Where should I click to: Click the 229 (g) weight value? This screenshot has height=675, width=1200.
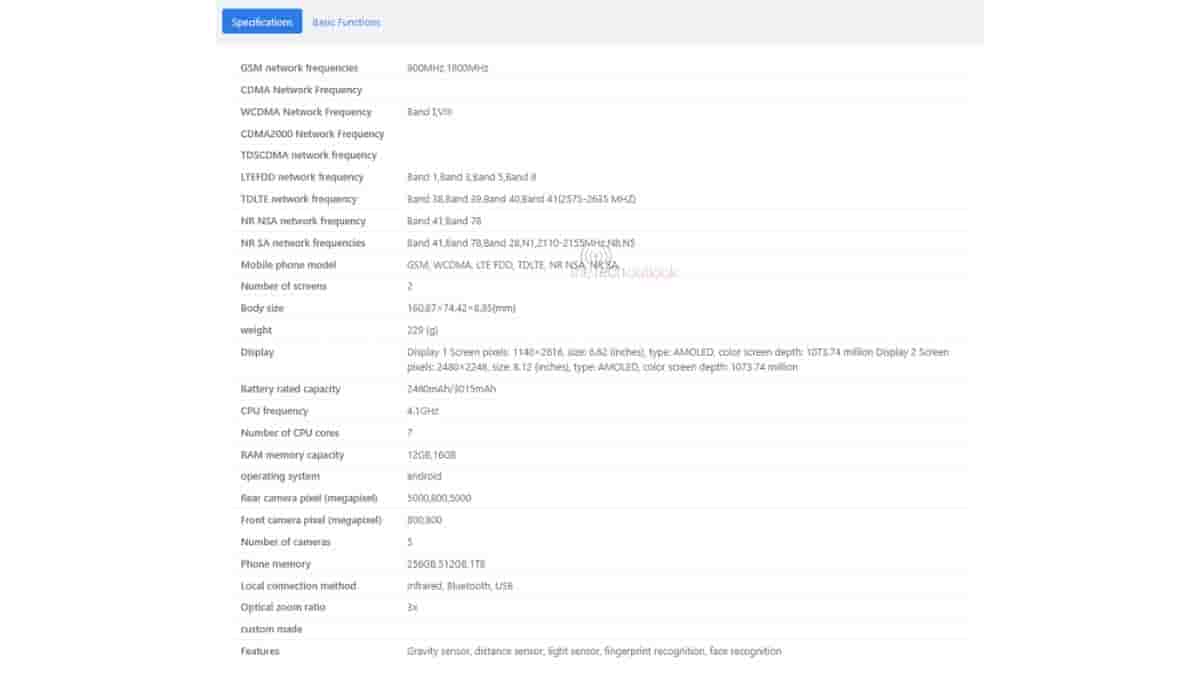(423, 330)
